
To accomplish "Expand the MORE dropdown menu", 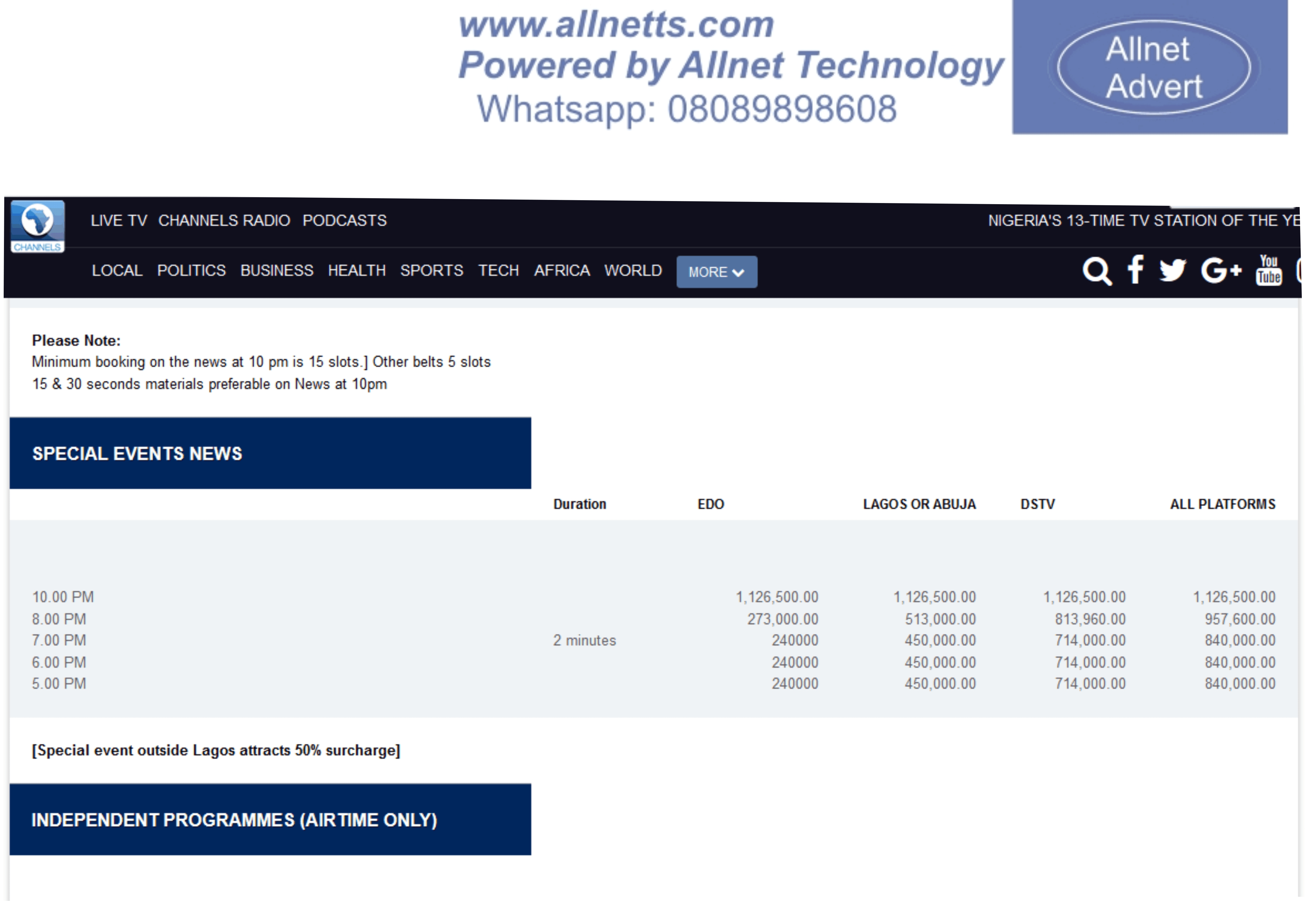I will (x=716, y=272).
